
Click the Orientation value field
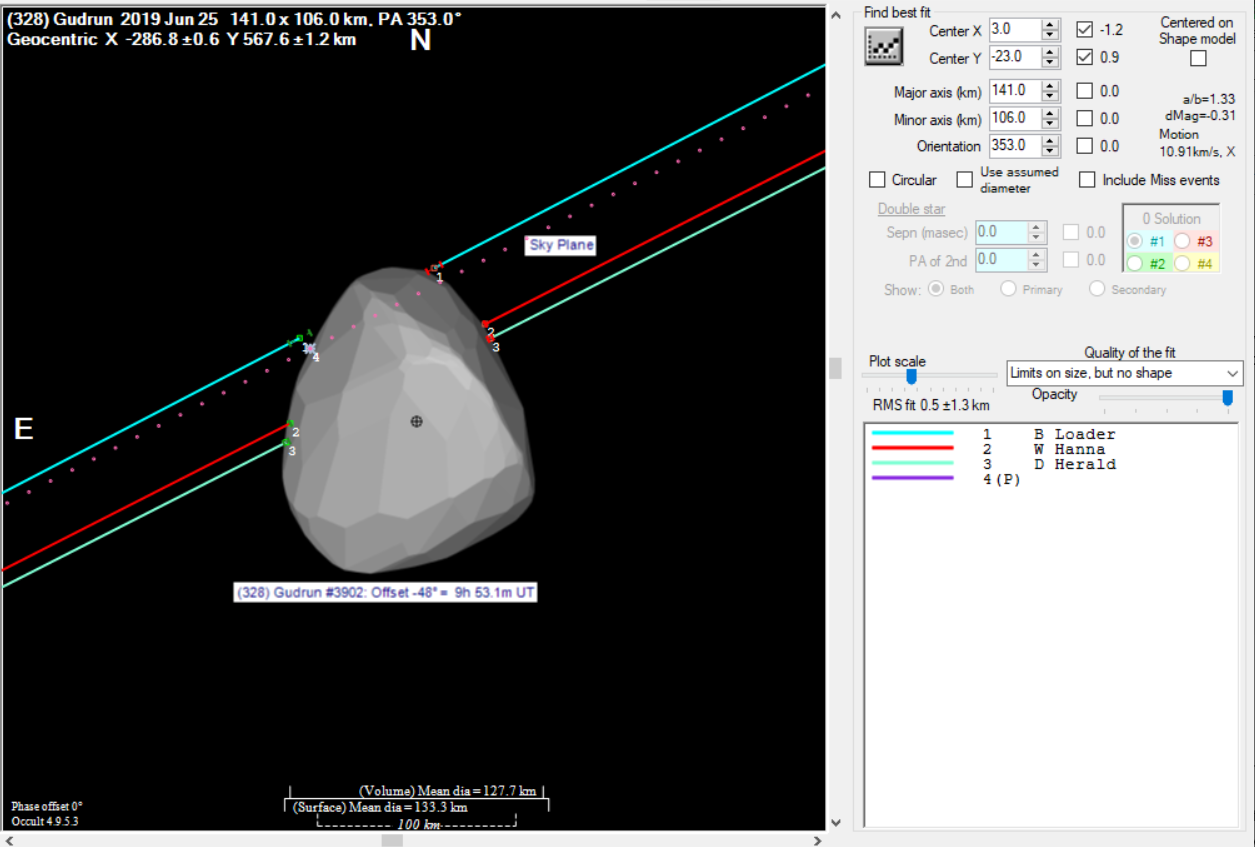(x=1014, y=146)
